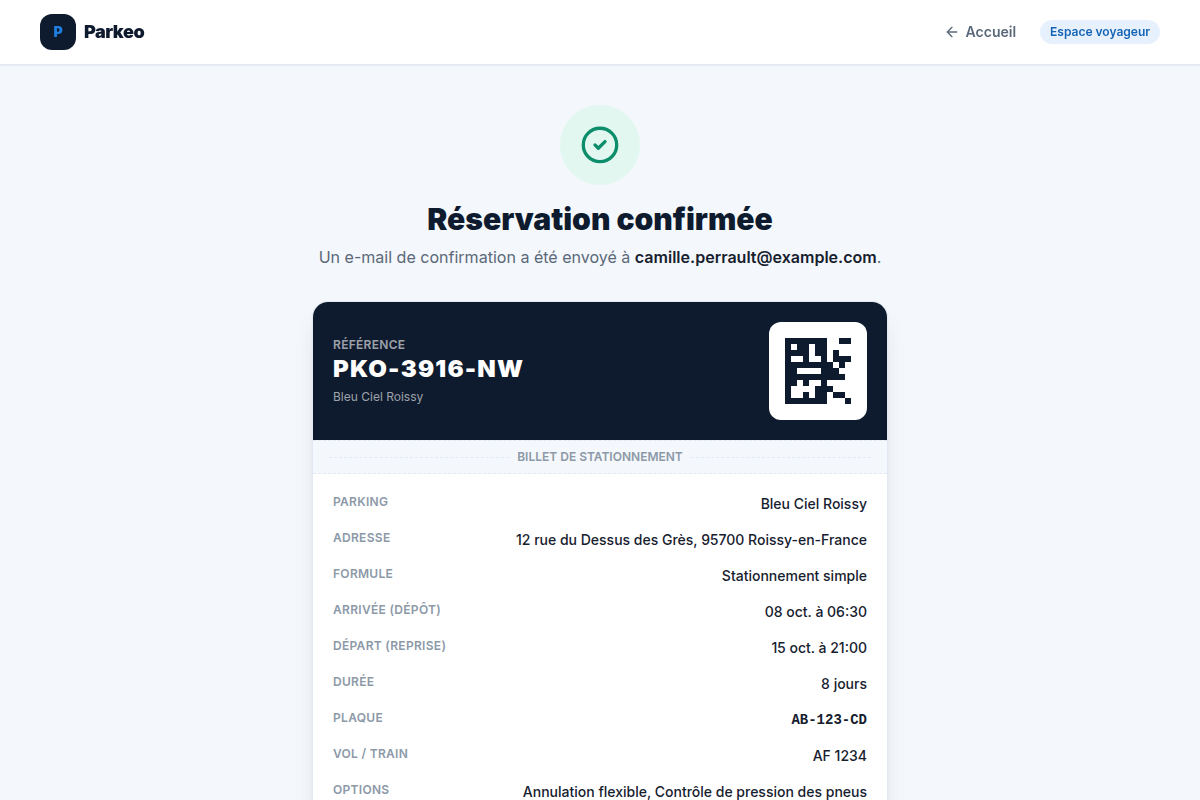
Task: Click the QR code on the ticket
Action: tap(818, 371)
